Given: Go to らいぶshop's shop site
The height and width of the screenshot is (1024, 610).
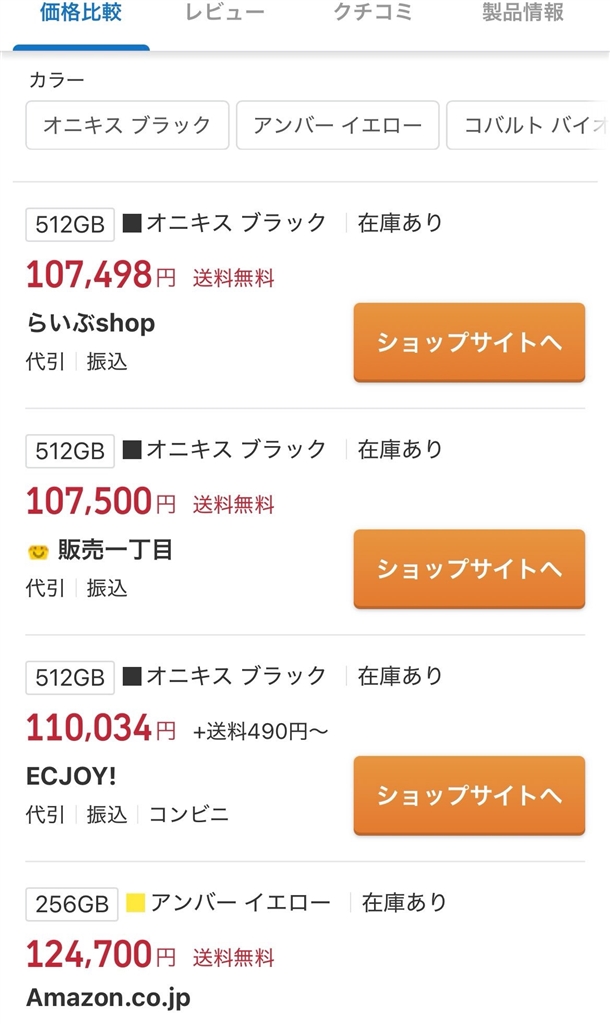Looking at the screenshot, I should coord(469,343).
